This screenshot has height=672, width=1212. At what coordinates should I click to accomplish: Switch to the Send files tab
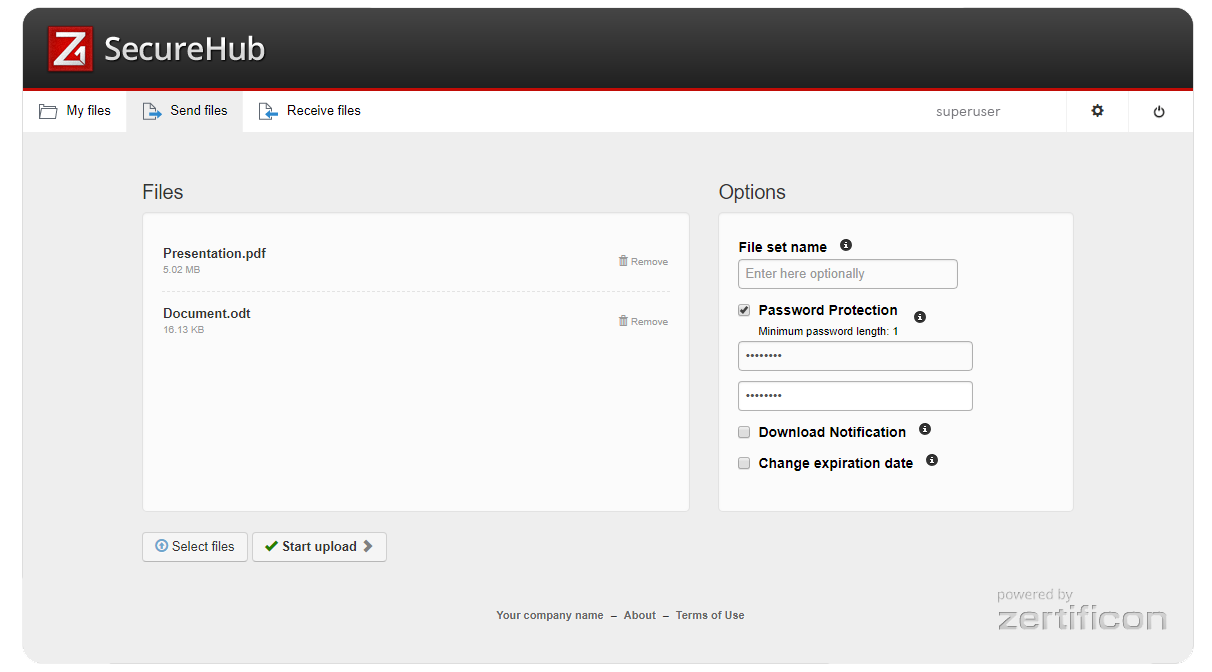[185, 111]
